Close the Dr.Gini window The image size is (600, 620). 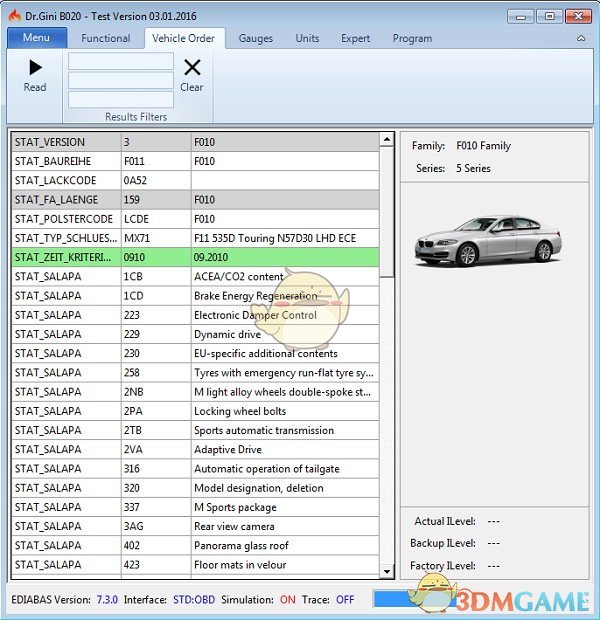(x=578, y=17)
